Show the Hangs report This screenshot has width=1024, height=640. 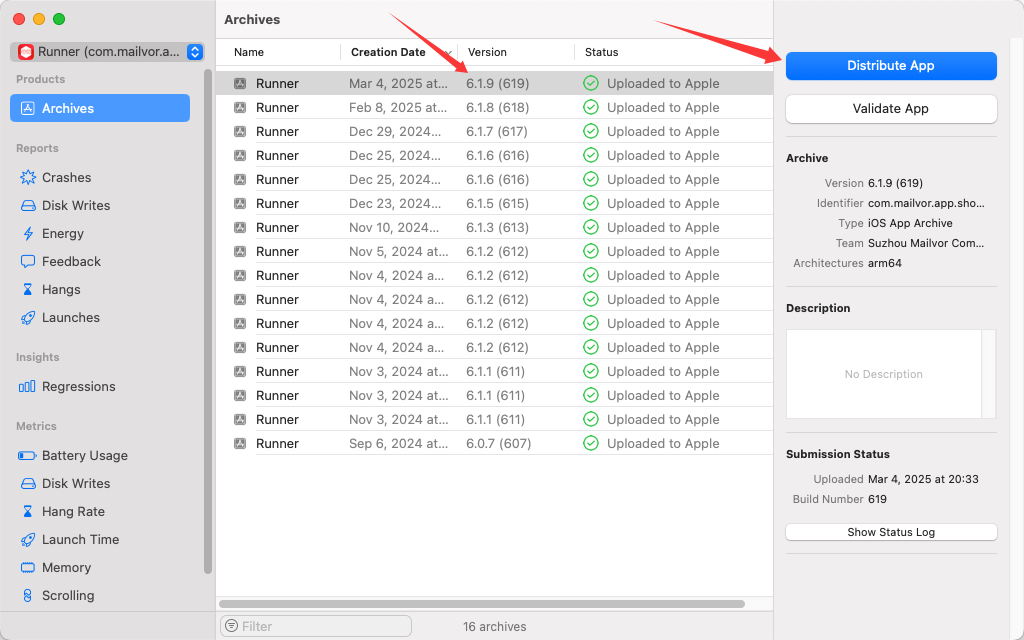point(61,290)
